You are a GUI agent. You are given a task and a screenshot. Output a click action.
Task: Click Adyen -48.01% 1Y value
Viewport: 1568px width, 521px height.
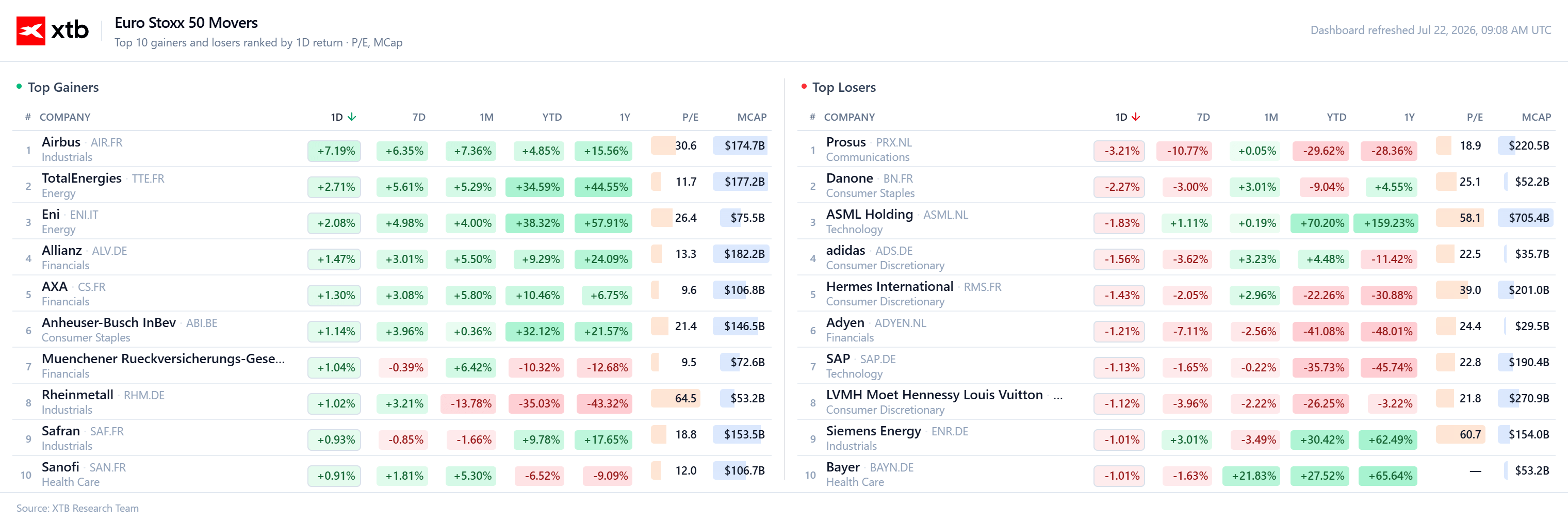(1389, 331)
